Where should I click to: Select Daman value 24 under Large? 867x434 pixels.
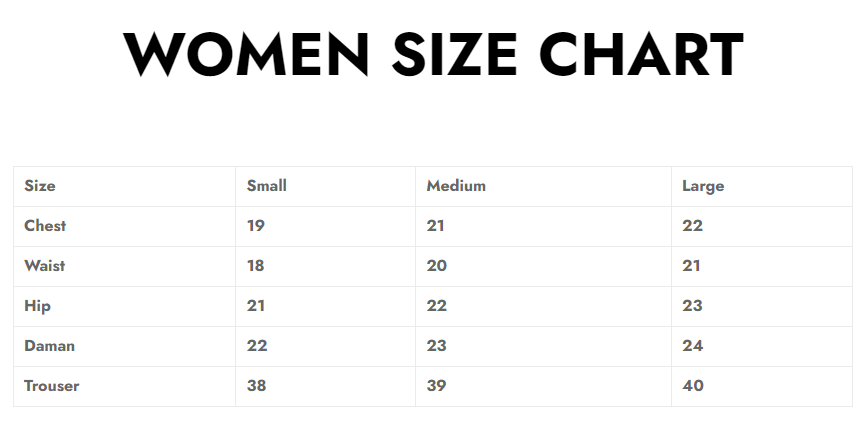(693, 346)
